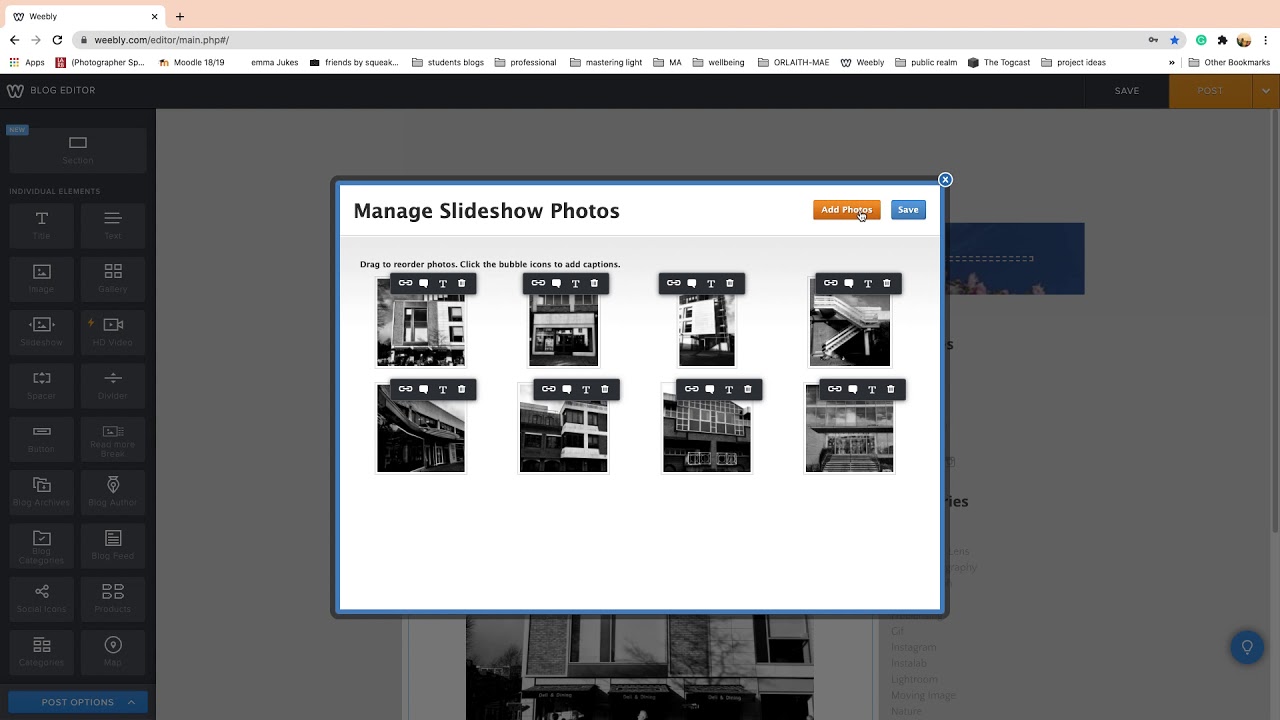Viewport: 1280px width, 720px height.
Task: Open the Chrome extensions puzzle icon
Action: click(x=1222, y=40)
